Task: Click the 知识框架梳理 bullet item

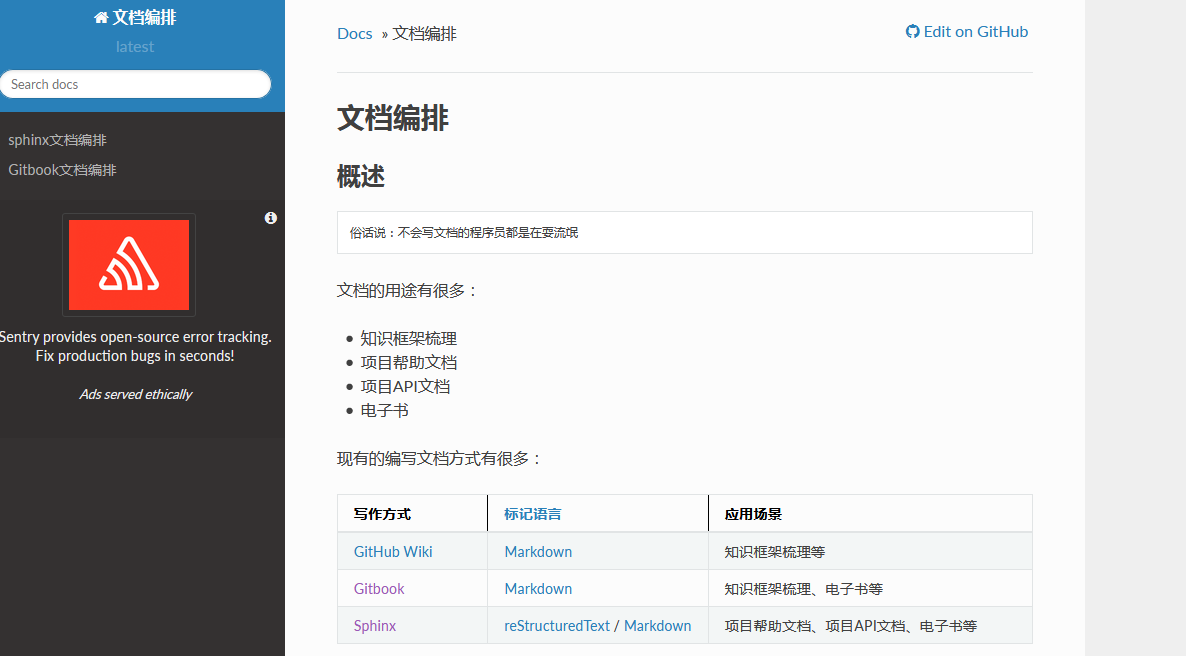Action: 408,339
